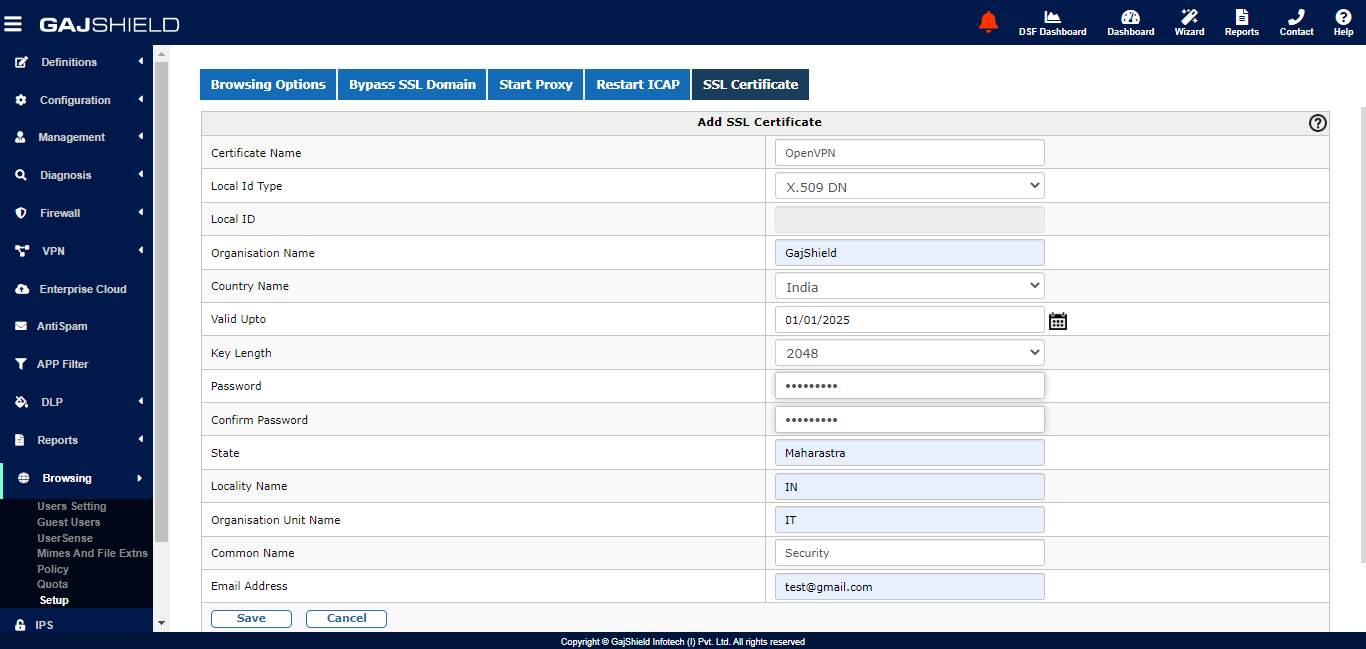Screen dimensions: 1366x649
Task: Open the Restart ICAP tab
Action: pyautogui.click(x=638, y=84)
